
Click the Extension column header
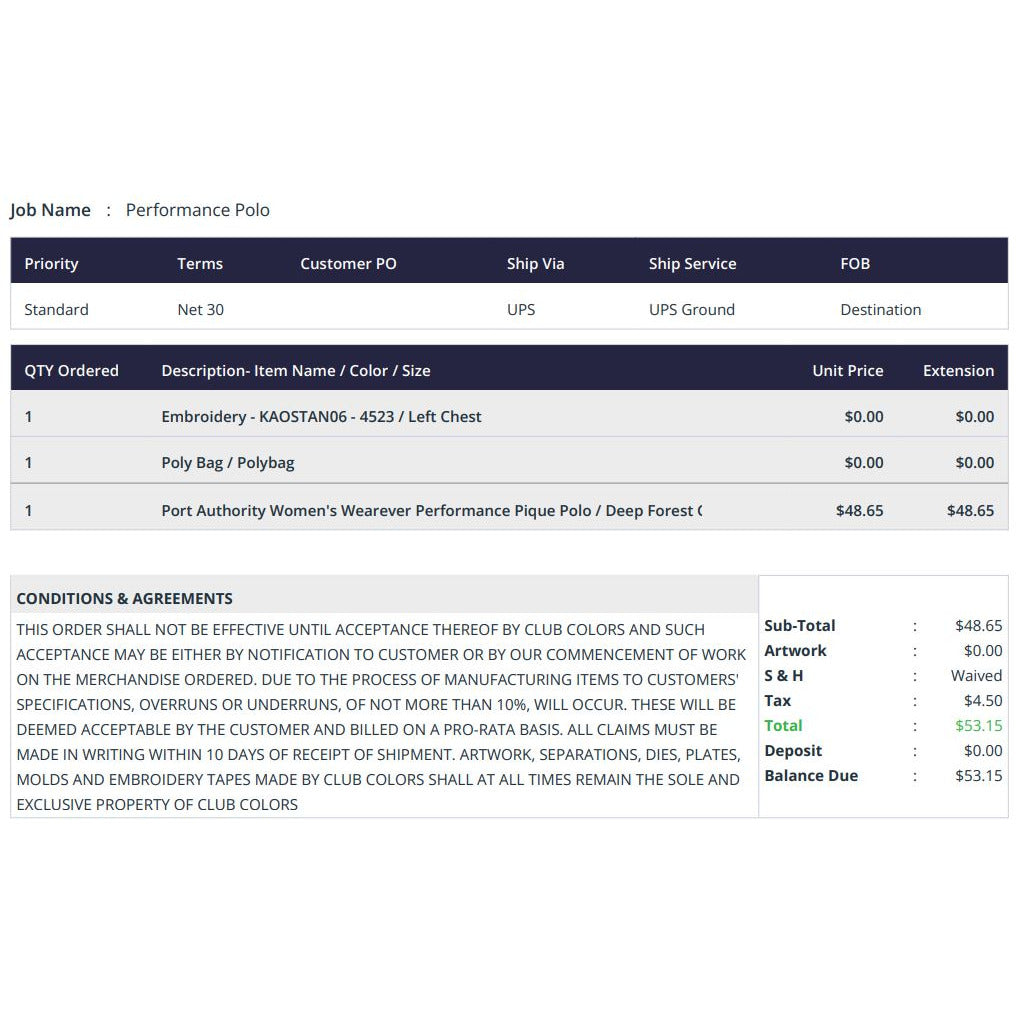coord(958,371)
